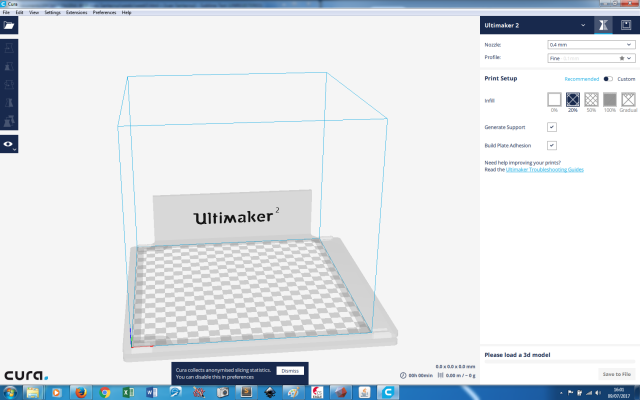Switch to the Monitor printer tab icon

(626, 25)
